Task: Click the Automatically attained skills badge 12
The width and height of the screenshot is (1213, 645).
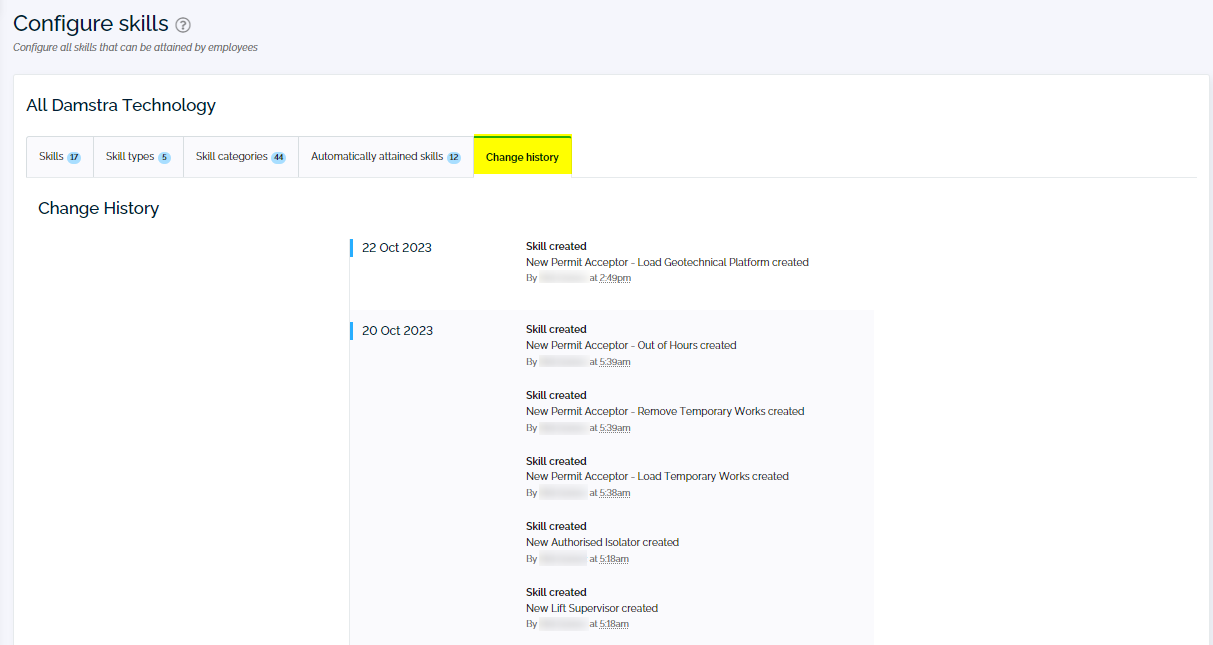Action: pos(456,156)
